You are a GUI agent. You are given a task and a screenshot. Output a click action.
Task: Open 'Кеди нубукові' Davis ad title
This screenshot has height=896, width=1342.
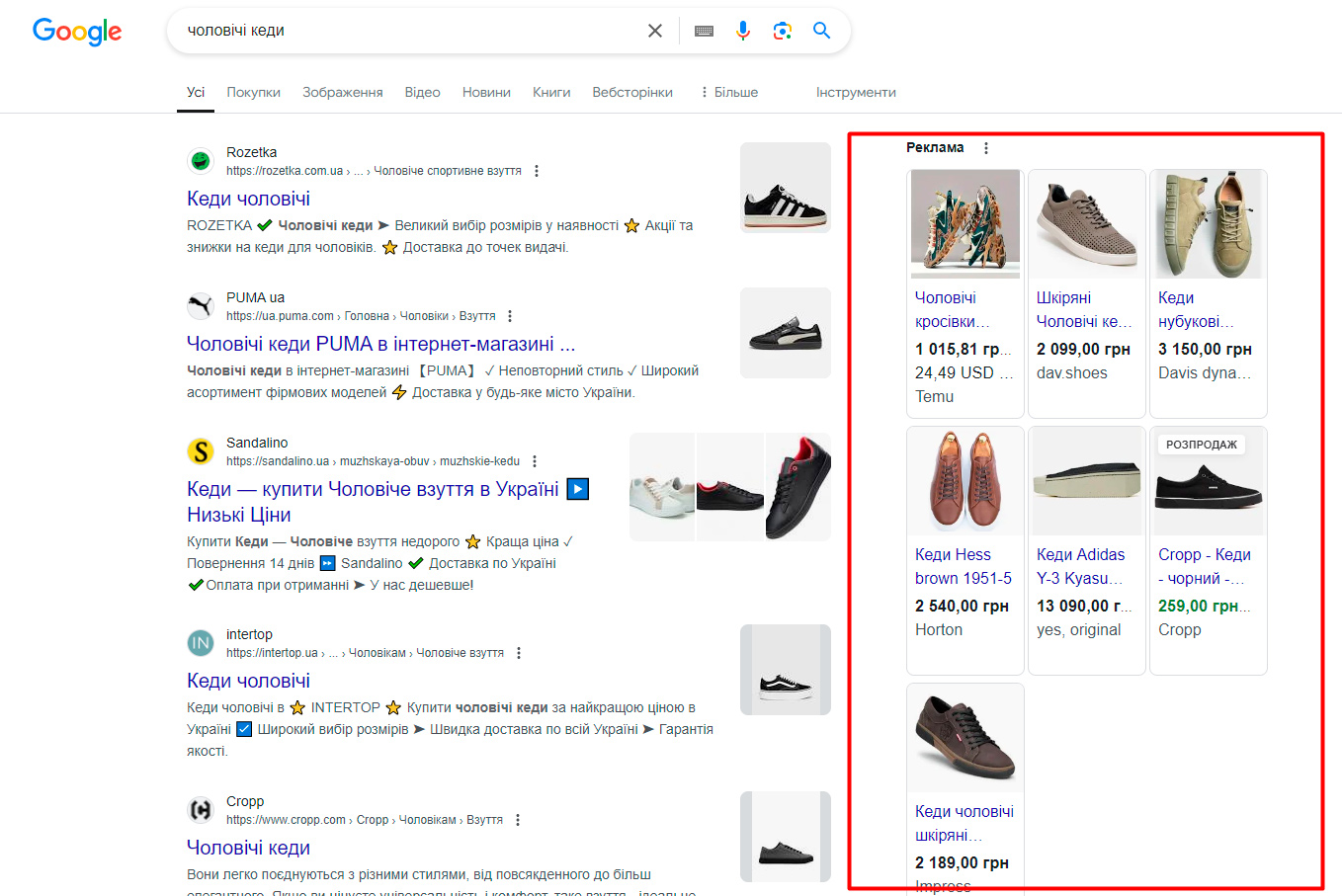[x=1197, y=309]
